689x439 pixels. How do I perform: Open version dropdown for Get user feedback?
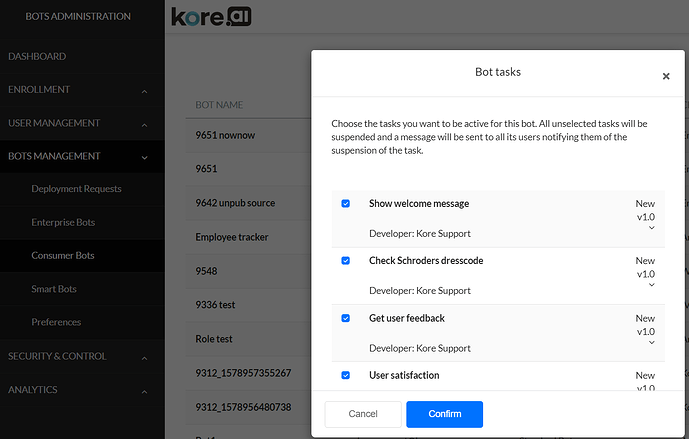[652, 342]
